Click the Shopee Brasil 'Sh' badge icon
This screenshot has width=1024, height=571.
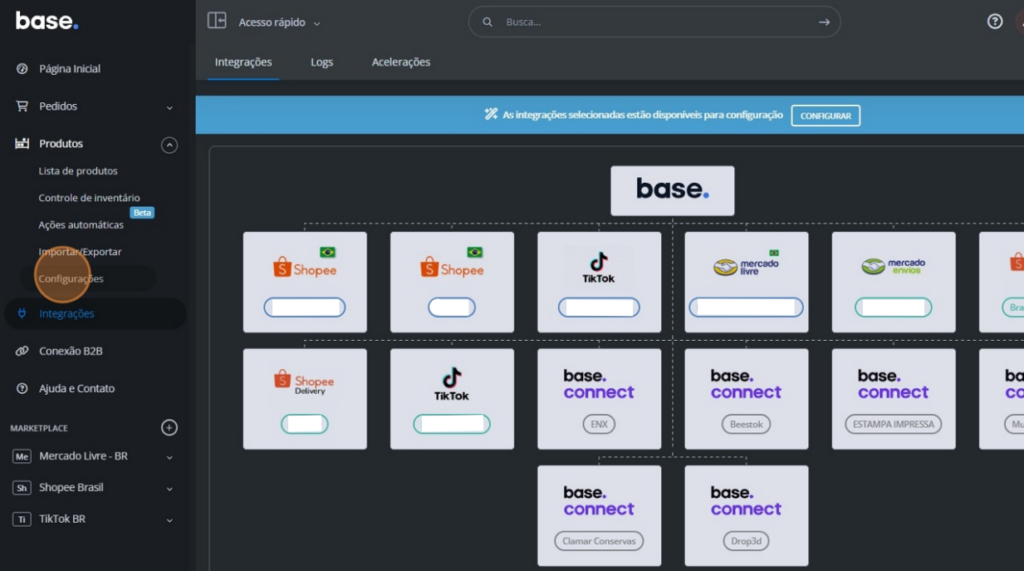point(22,488)
